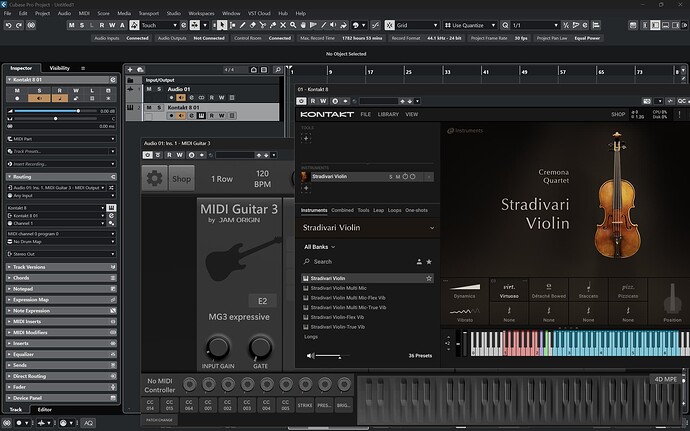Viewport: 690px width, 431px height.
Task: Open the Transport menu
Action: click(x=151, y=13)
